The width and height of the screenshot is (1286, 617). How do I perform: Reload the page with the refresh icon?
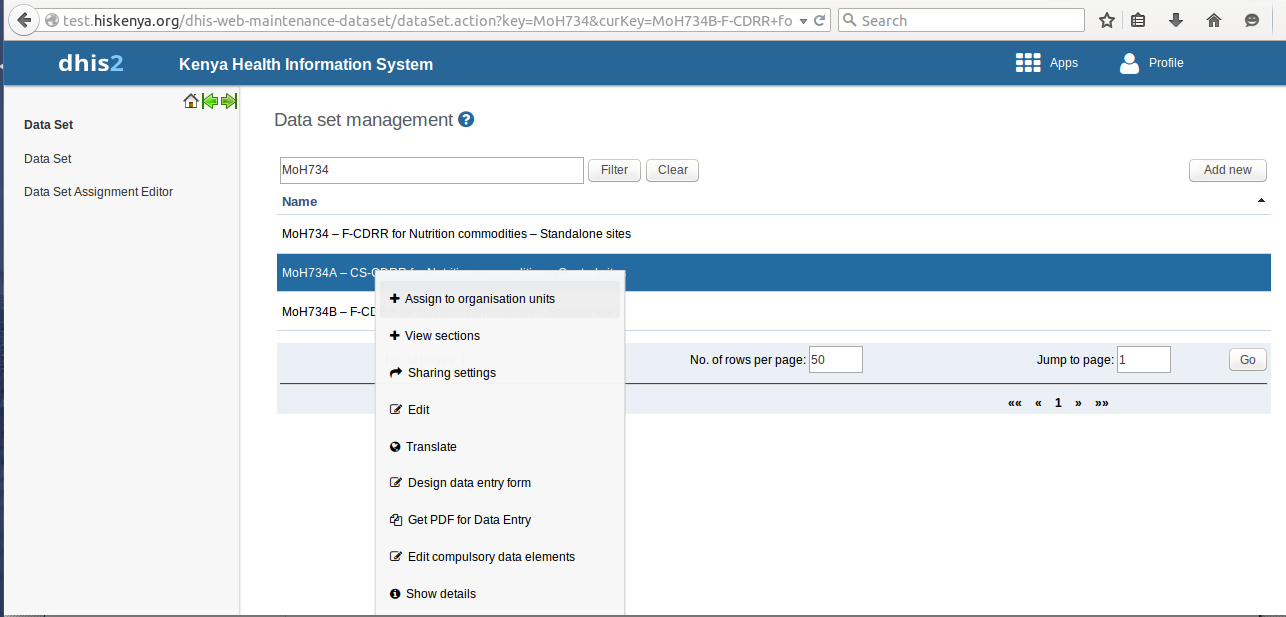(820, 20)
